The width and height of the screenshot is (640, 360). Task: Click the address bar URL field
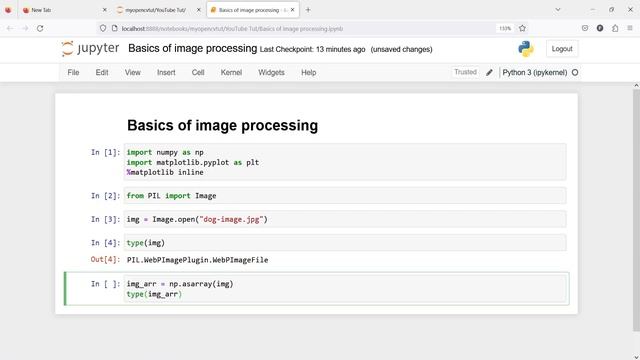pyautogui.click(x=302, y=29)
